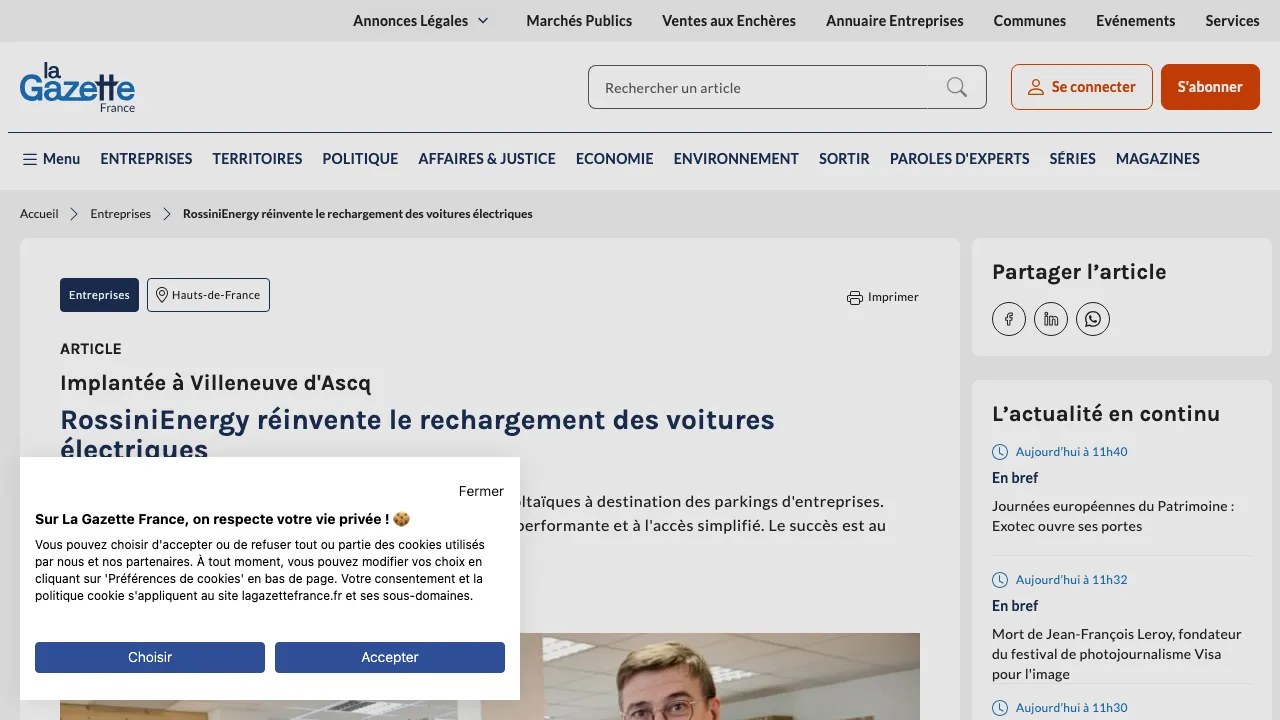Click the S'abonner button
Viewport: 1280px width, 720px height.
point(1210,87)
